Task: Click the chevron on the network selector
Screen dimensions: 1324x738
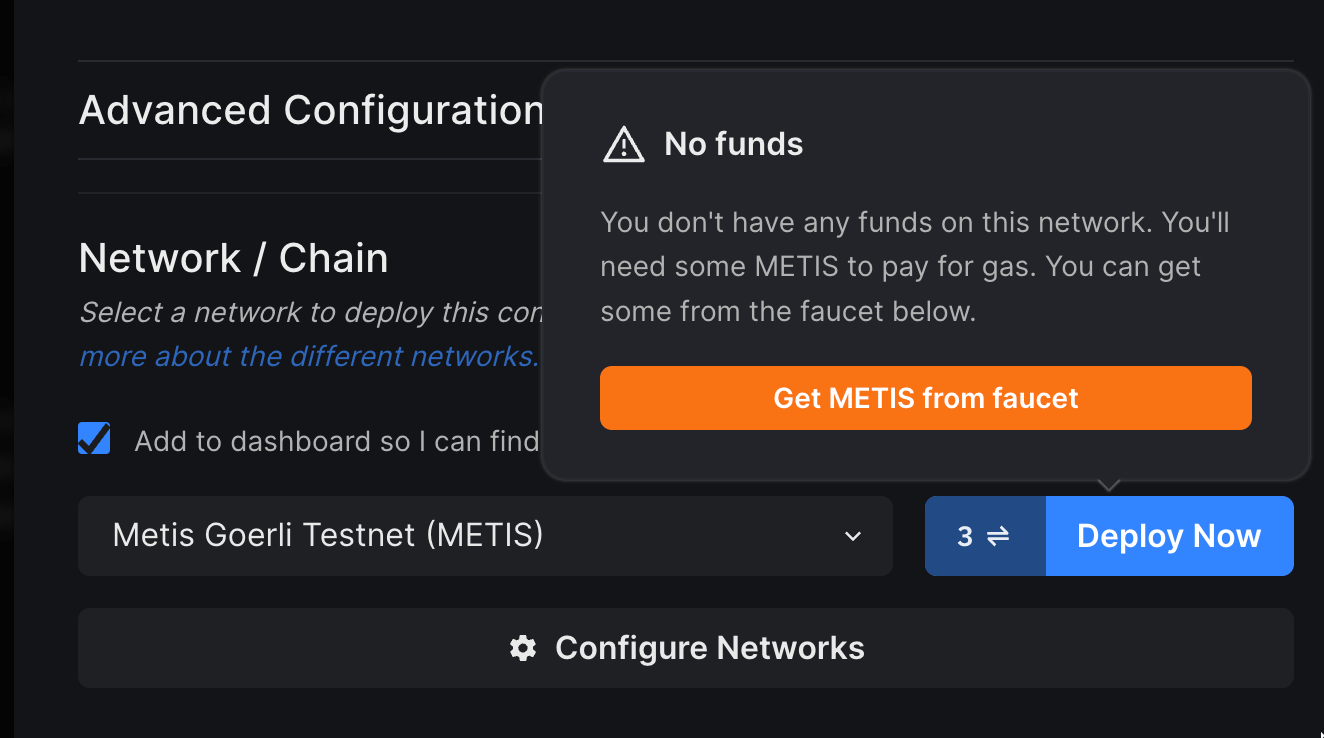Action: 852,537
